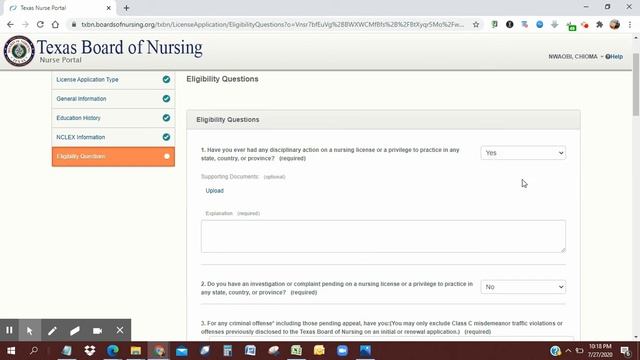Open File Explorer from the taskbar
Image resolution: width=640 pixels, height=360 pixels.
(x=136, y=351)
